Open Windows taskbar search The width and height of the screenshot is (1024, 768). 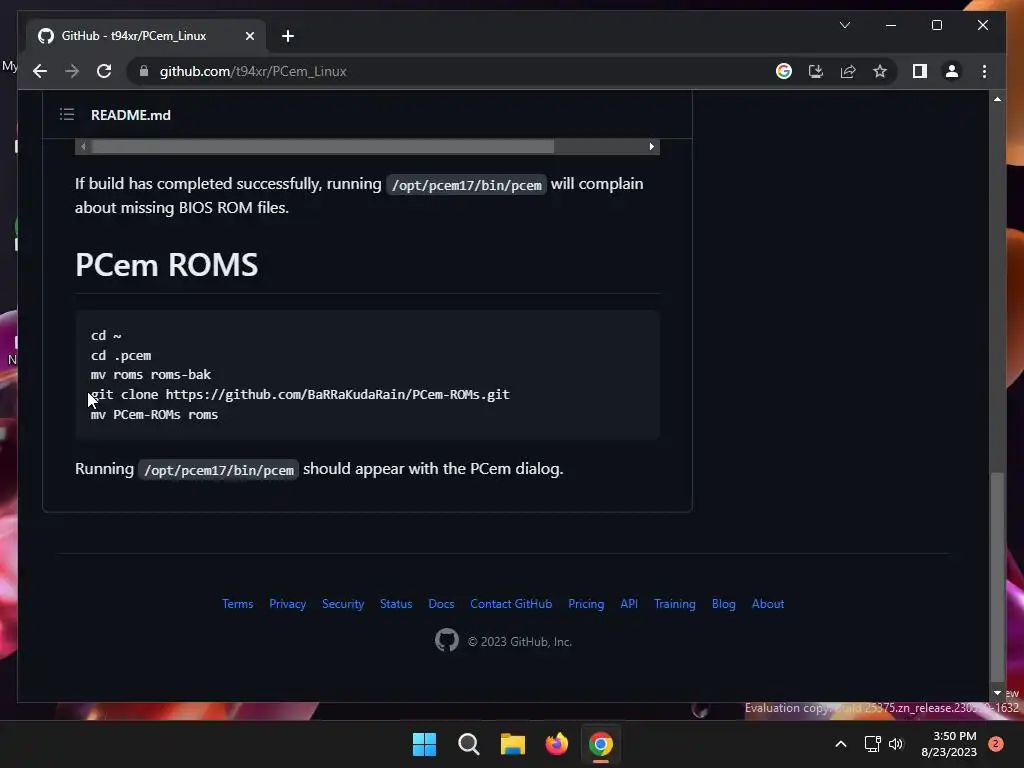[468, 744]
